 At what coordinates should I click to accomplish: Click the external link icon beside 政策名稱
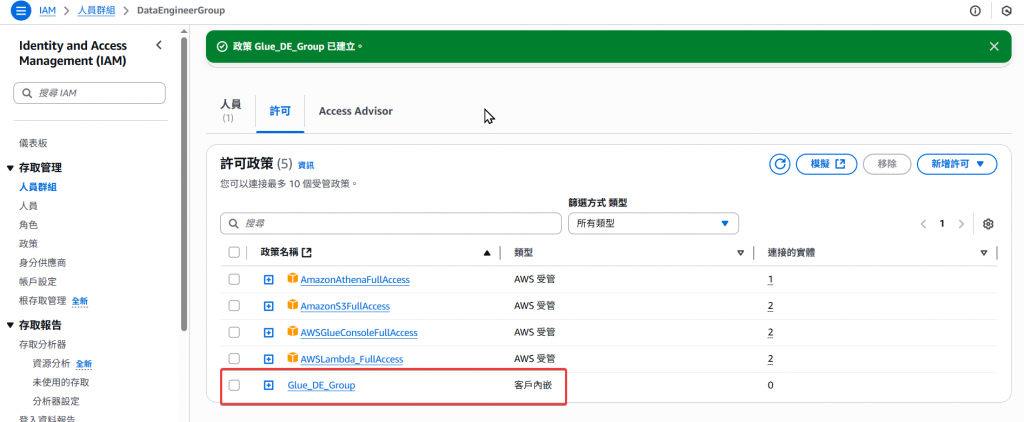coord(307,252)
